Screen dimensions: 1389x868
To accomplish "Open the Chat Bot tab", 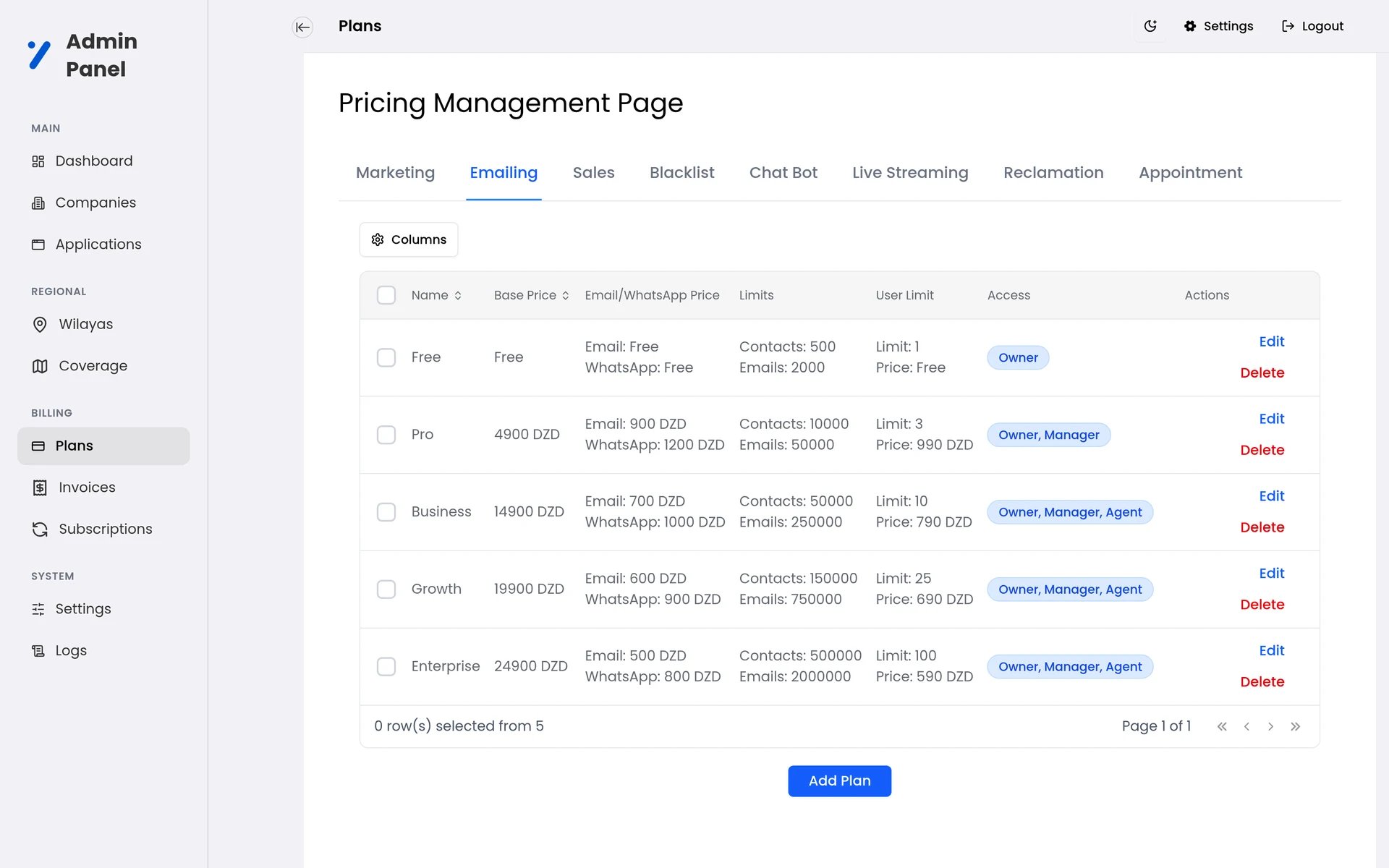I will [x=783, y=173].
